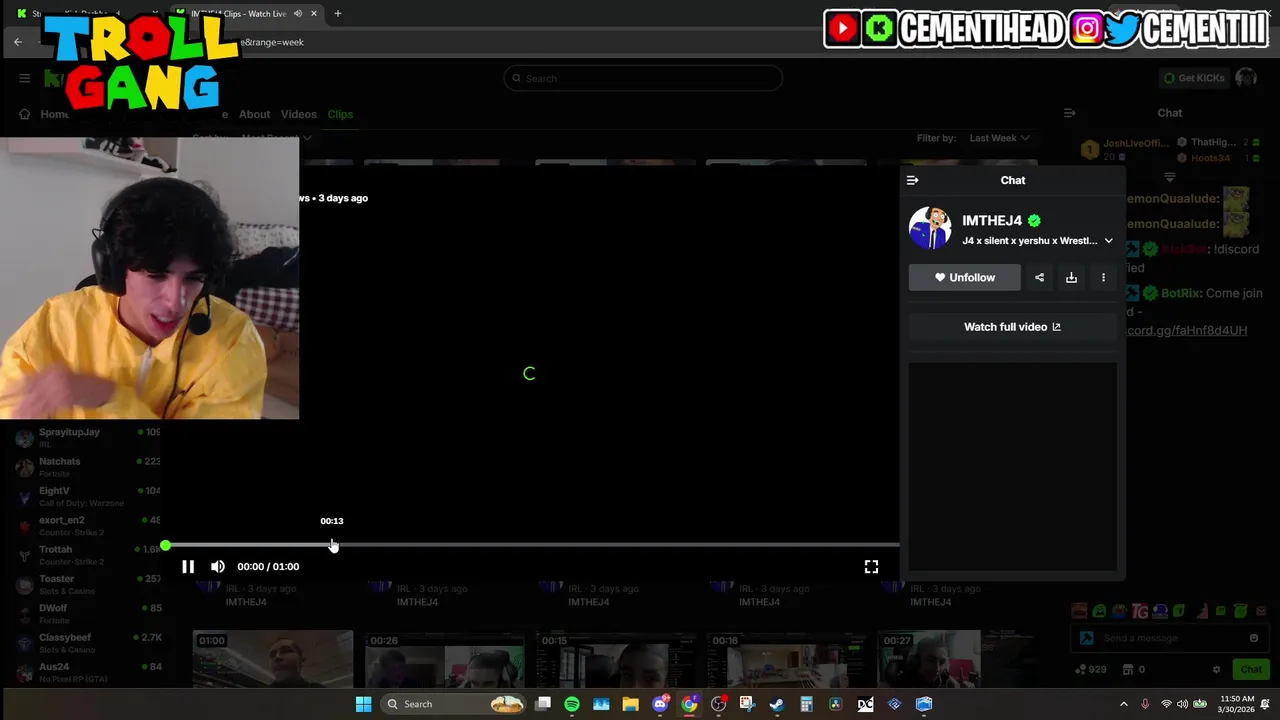This screenshot has height=720, width=1280.
Task: Click the green playhead dot
Action: (165, 545)
